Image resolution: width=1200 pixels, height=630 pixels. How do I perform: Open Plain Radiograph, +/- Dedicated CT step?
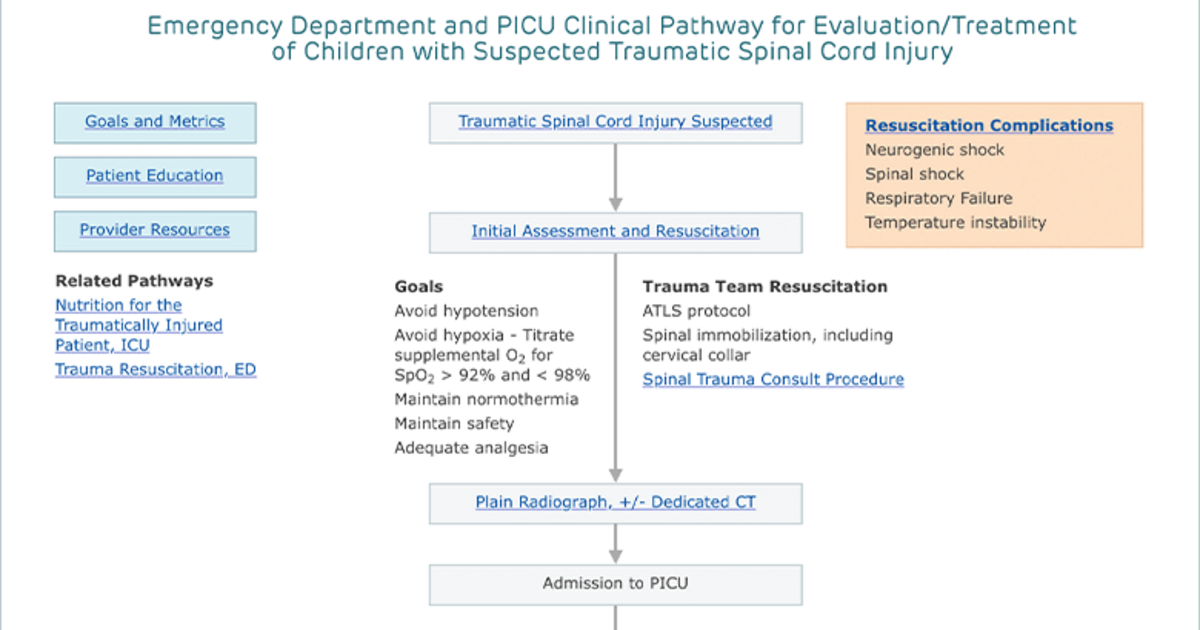[615, 503]
